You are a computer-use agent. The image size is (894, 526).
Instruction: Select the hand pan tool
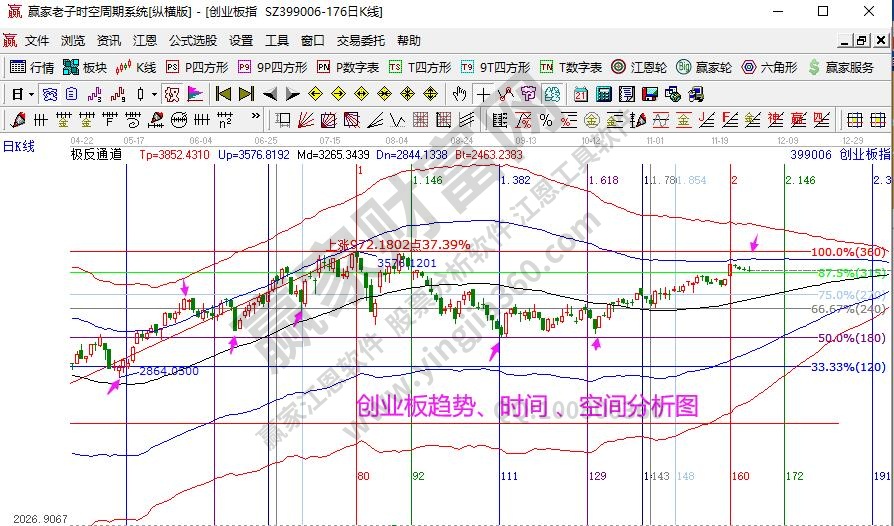pyautogui.click(x=459, y=94)
